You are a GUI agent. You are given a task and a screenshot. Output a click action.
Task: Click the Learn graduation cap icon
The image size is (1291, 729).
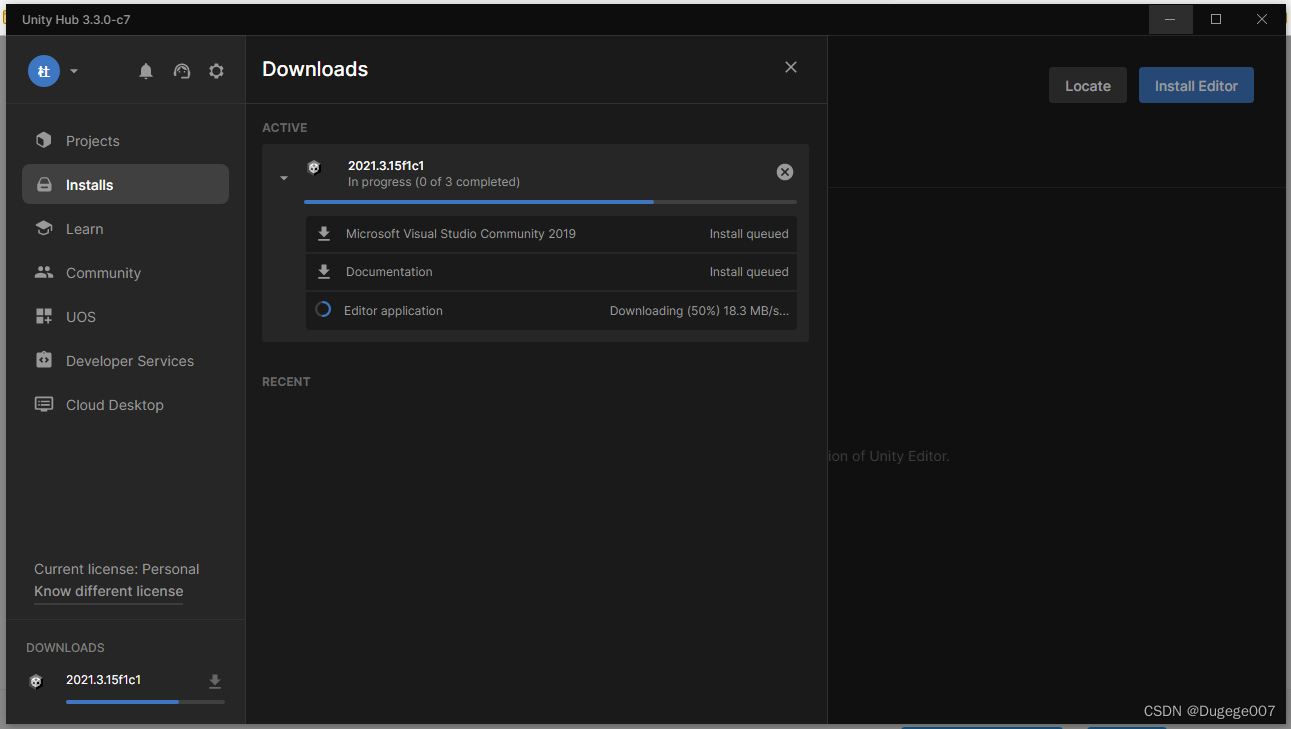tap(44, 229)
